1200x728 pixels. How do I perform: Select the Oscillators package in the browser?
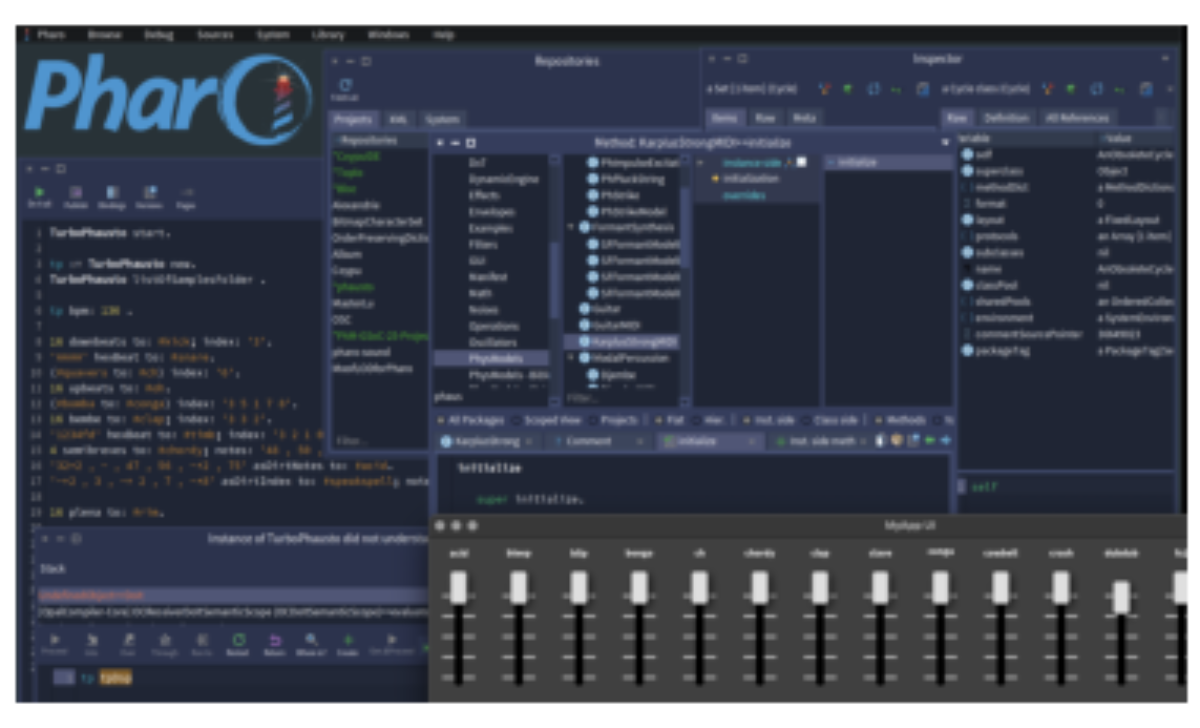[x=493, y=341]
